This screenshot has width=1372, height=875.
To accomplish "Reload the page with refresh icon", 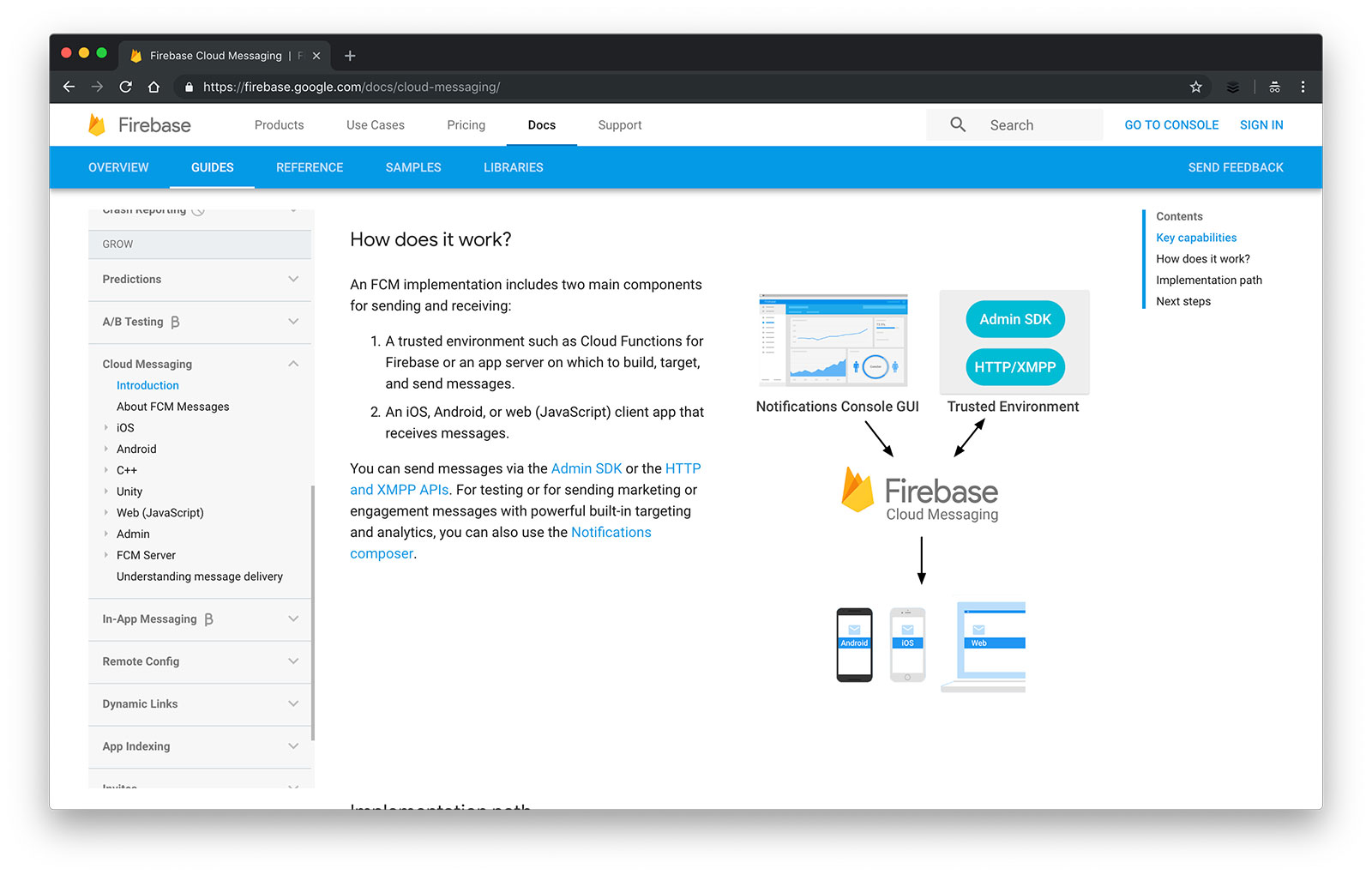I will click(125, 87).
